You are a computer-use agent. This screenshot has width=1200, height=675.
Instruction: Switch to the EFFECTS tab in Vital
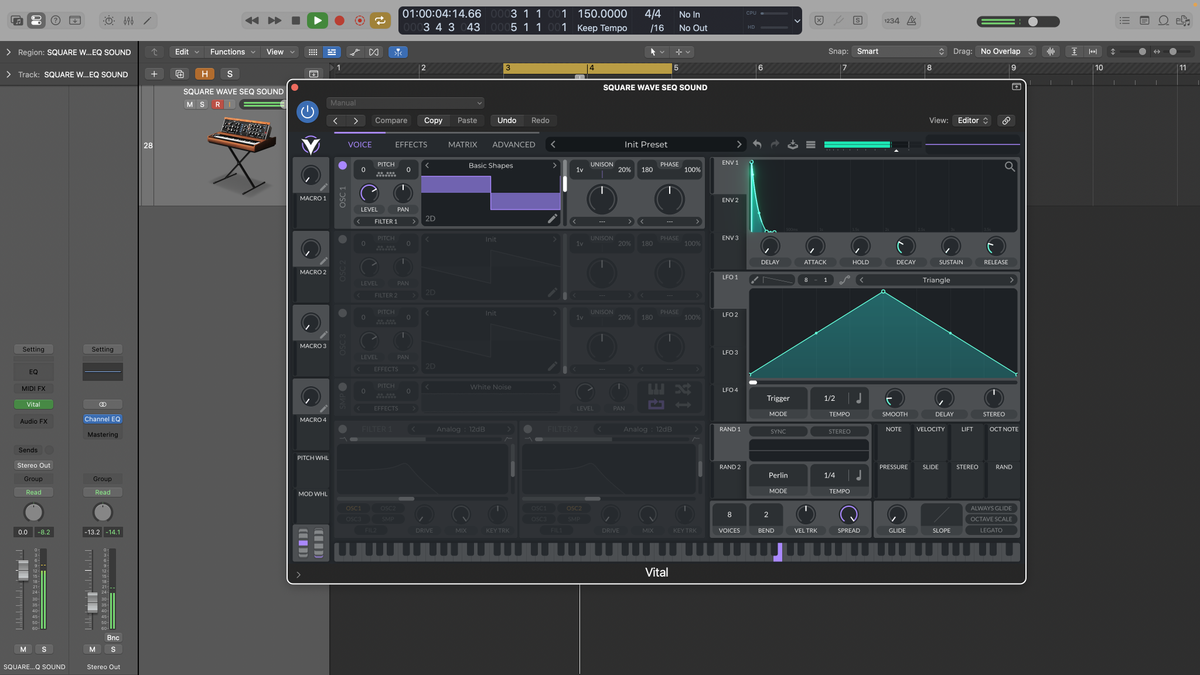point(410,144)
